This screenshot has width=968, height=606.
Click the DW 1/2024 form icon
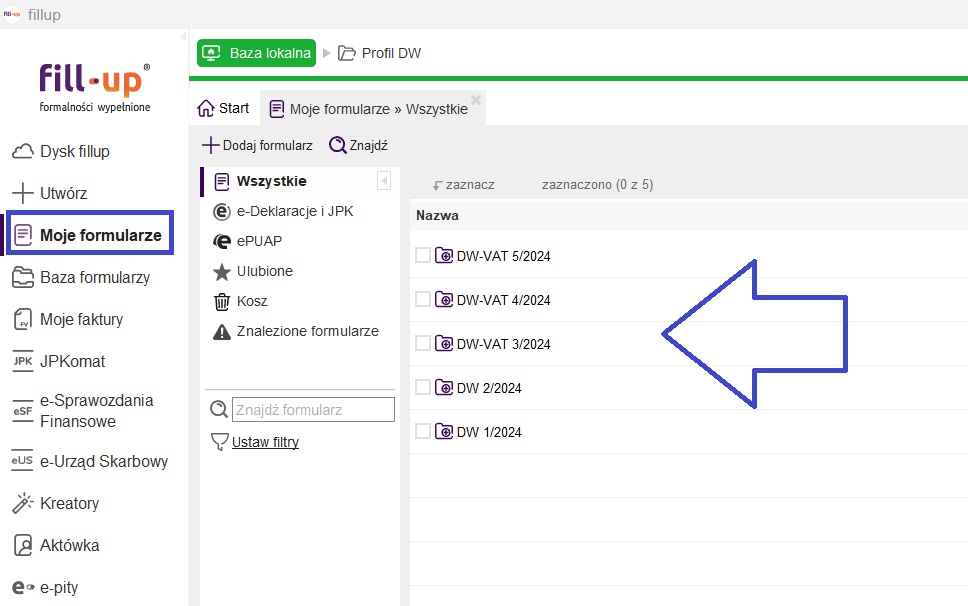444,431
